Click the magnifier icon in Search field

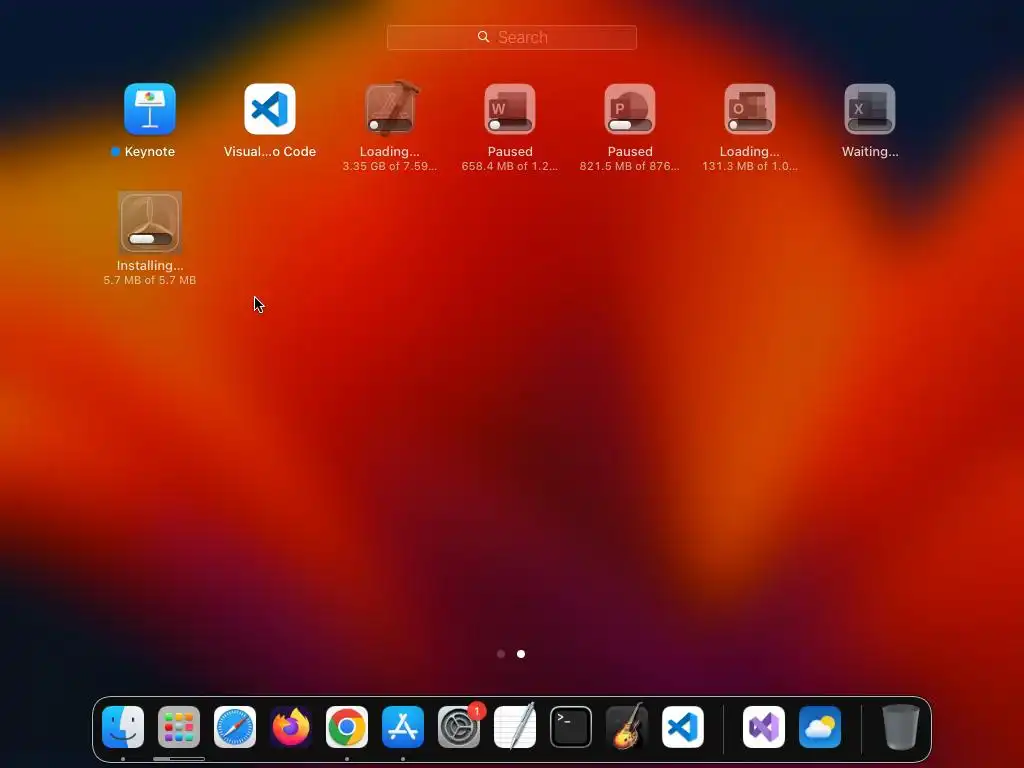483,37
